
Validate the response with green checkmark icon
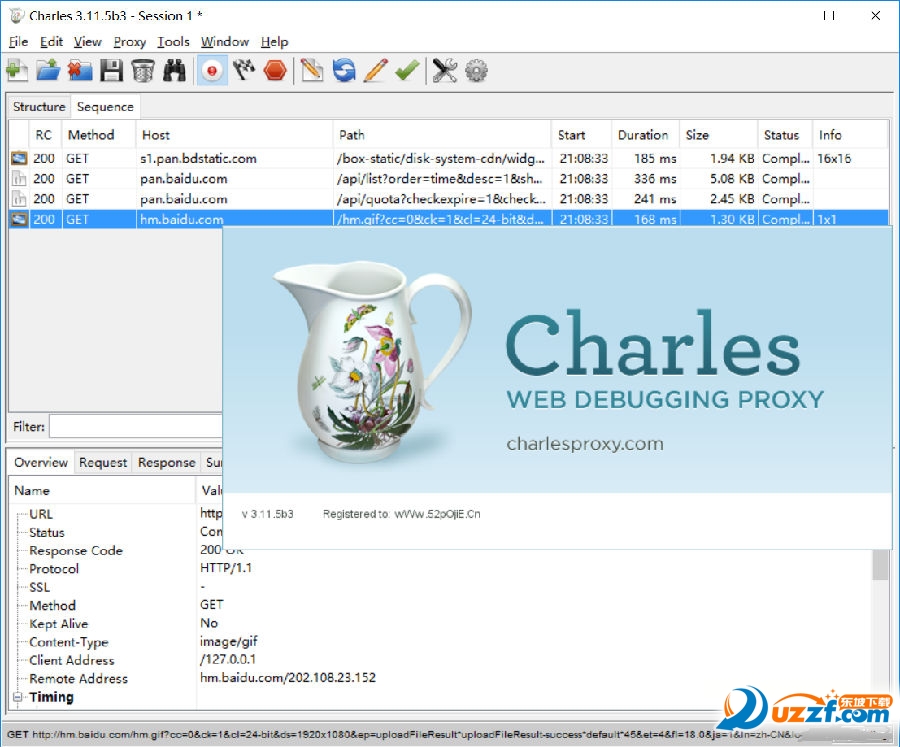[407, 71]
